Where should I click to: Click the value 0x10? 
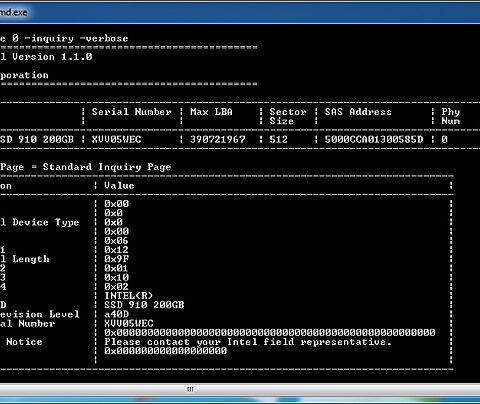116,277
